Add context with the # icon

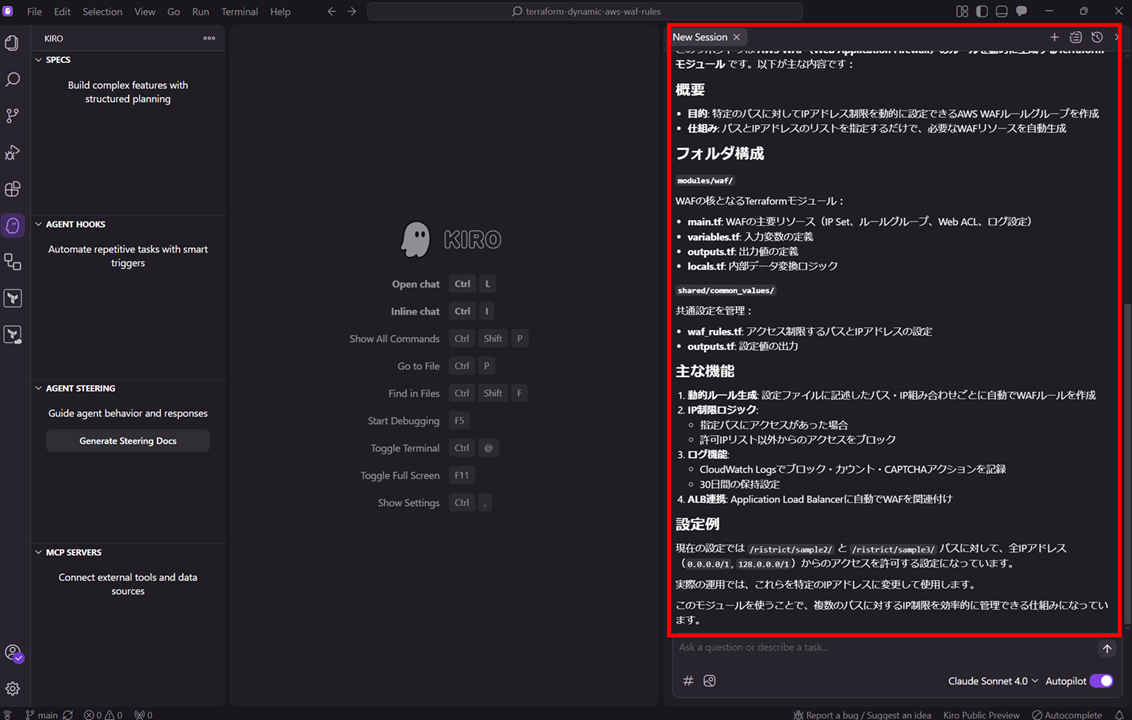tap(688, 680)
